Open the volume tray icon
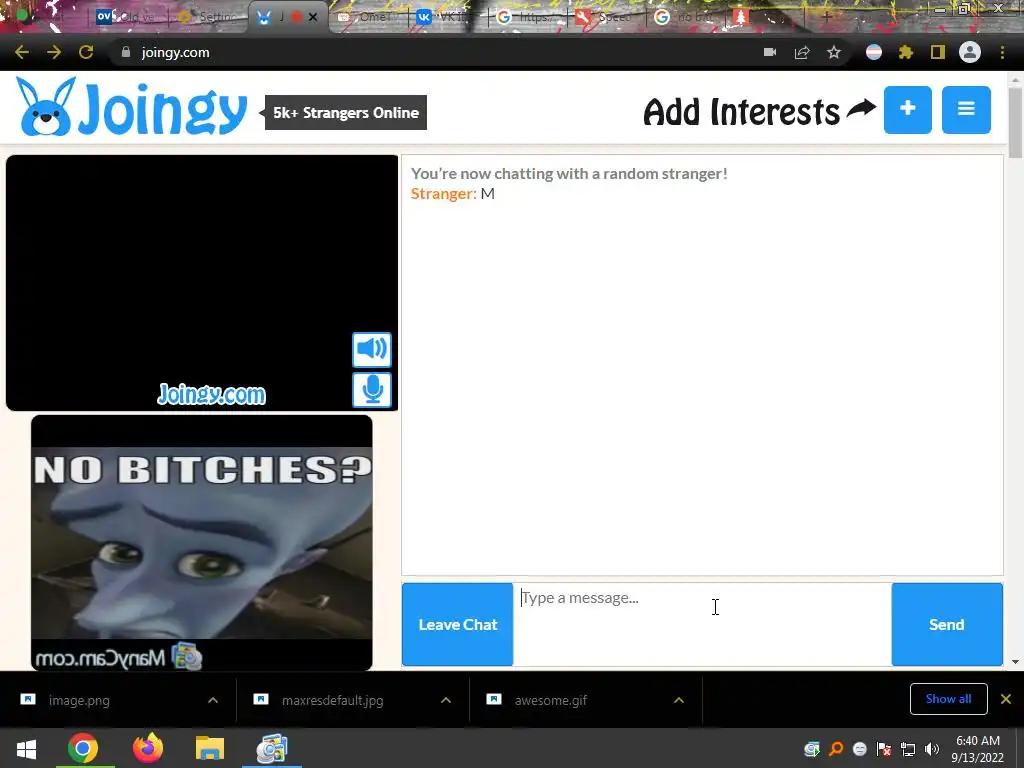Screen dimensions: 1024x768 [x=932, y=749]
